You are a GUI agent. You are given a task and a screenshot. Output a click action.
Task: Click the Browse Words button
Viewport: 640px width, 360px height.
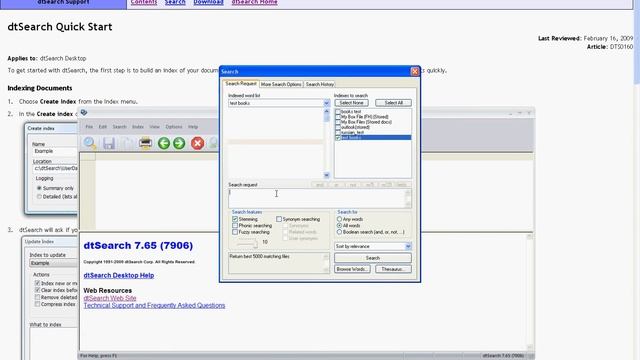click(352, 269)
